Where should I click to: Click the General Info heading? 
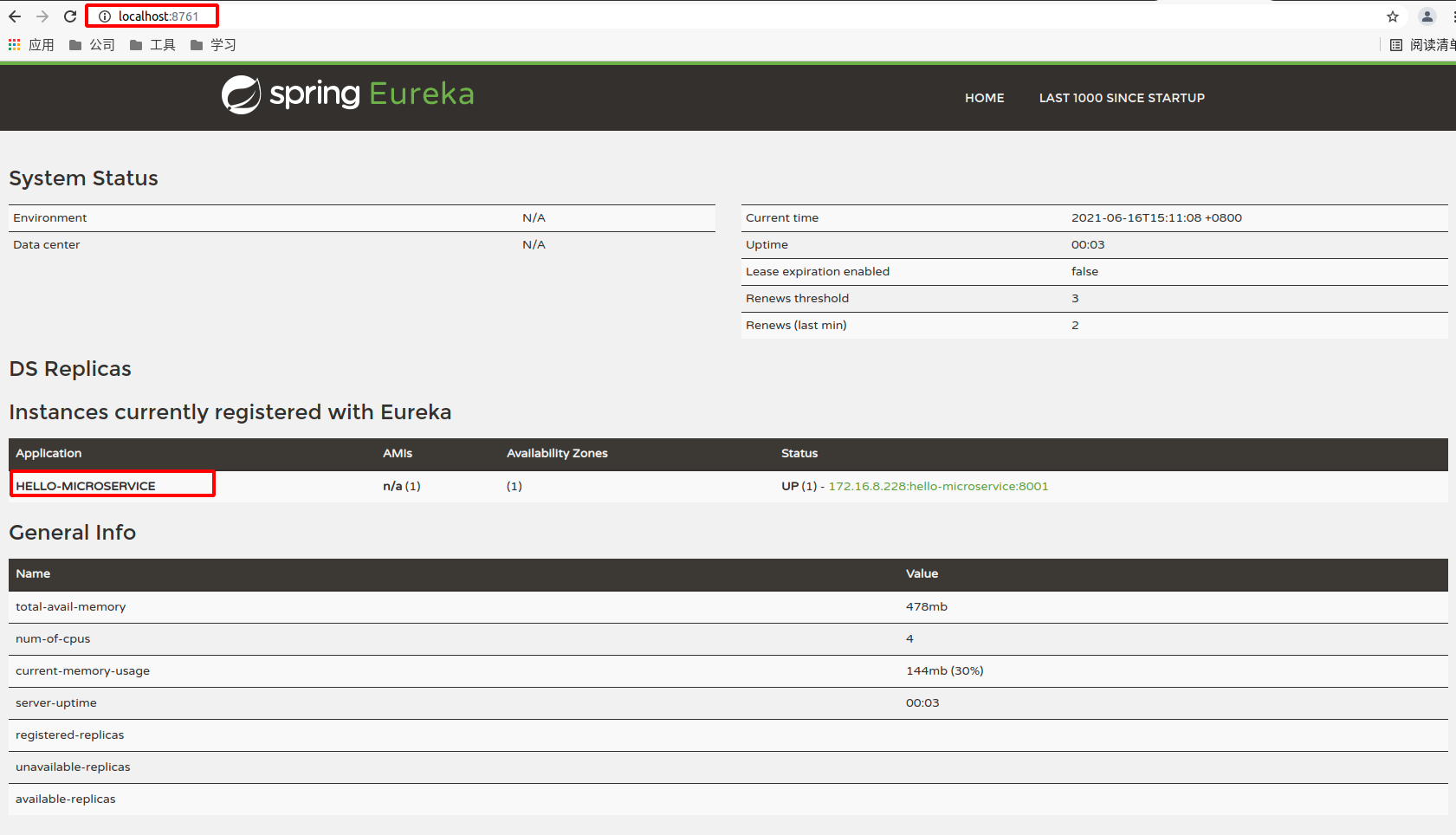point(73,532)
